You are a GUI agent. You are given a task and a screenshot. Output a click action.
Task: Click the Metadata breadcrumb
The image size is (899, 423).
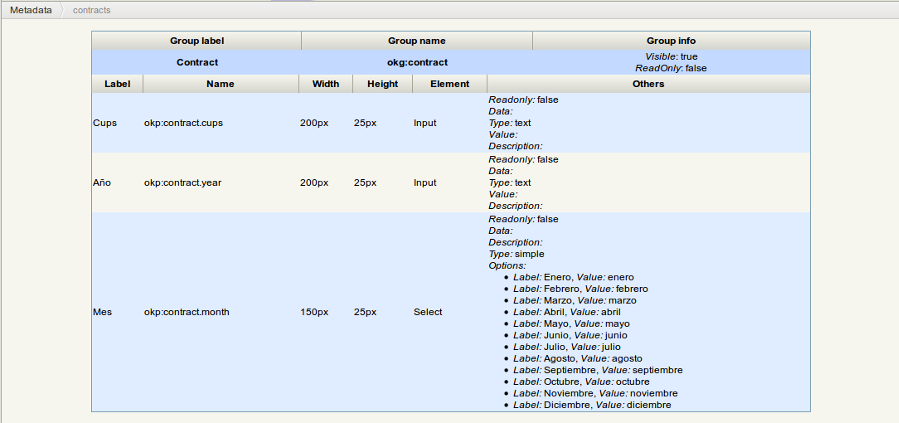tap(31, 9)
